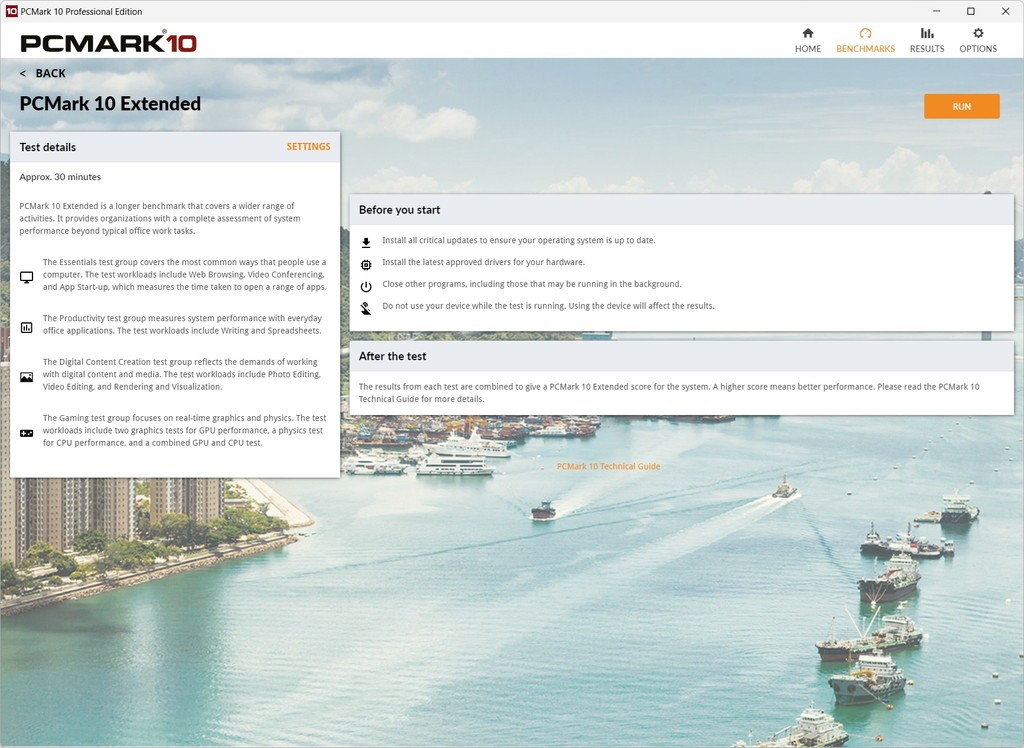The height and width of the screenshot is (748, 1024).
Task: Click 'Install all critical updates' text
Action: [519, 240]
